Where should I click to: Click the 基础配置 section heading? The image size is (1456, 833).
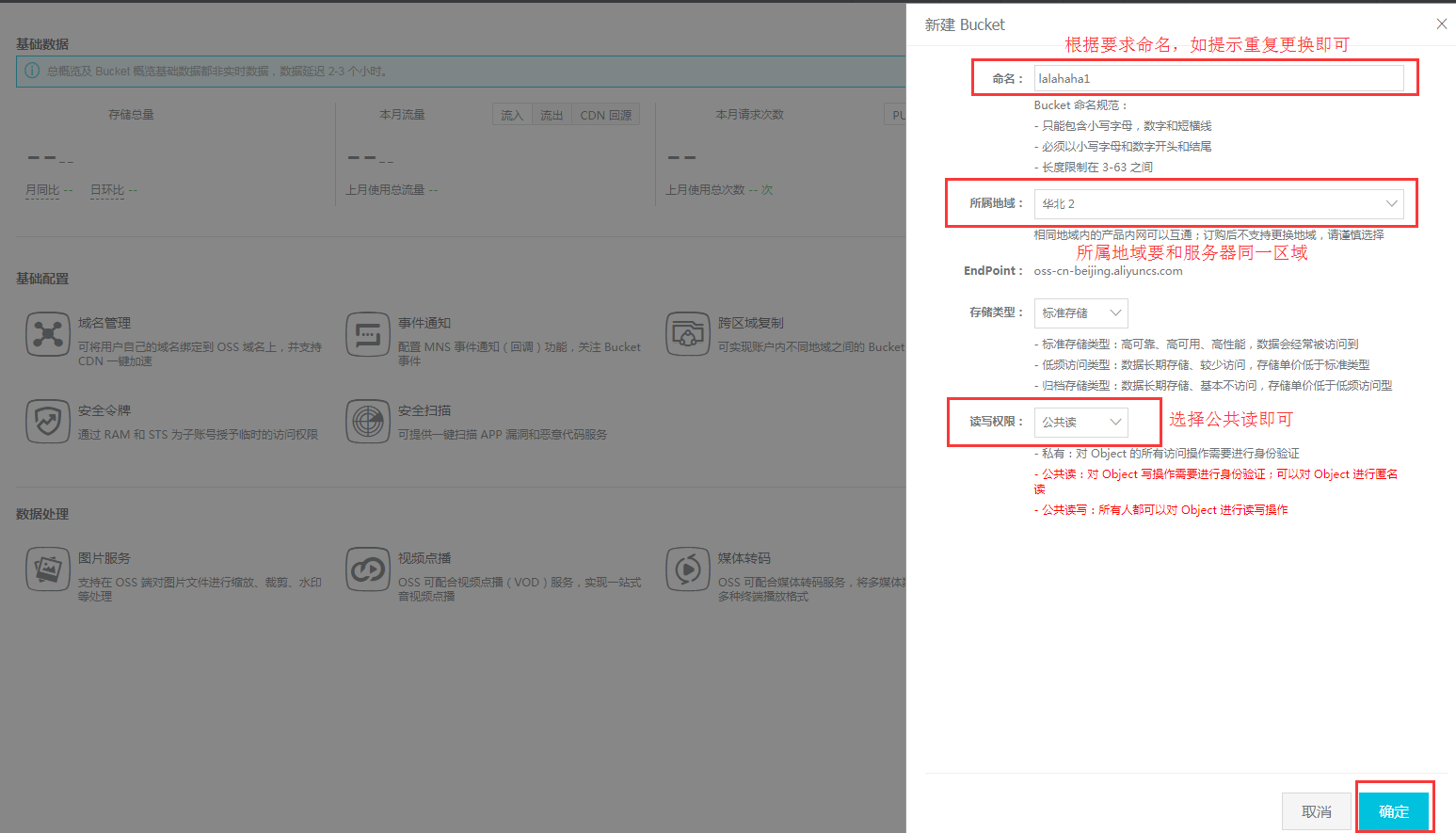point(42,279)
